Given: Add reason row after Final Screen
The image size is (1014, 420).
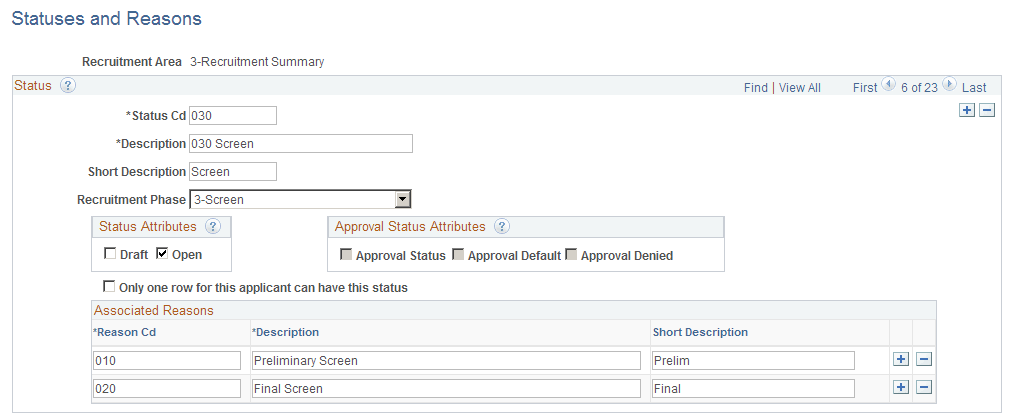Looking at the screenshot, I should click(x=901, y=387).
